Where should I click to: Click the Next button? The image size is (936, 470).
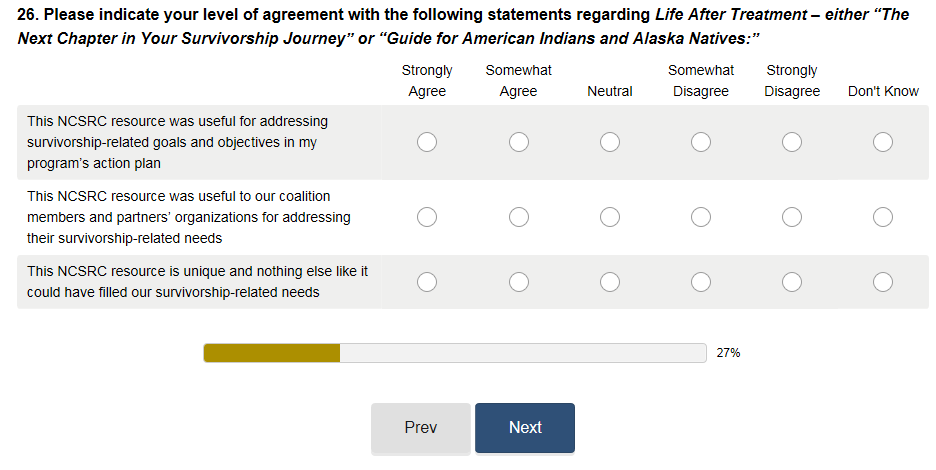(525, 428)
